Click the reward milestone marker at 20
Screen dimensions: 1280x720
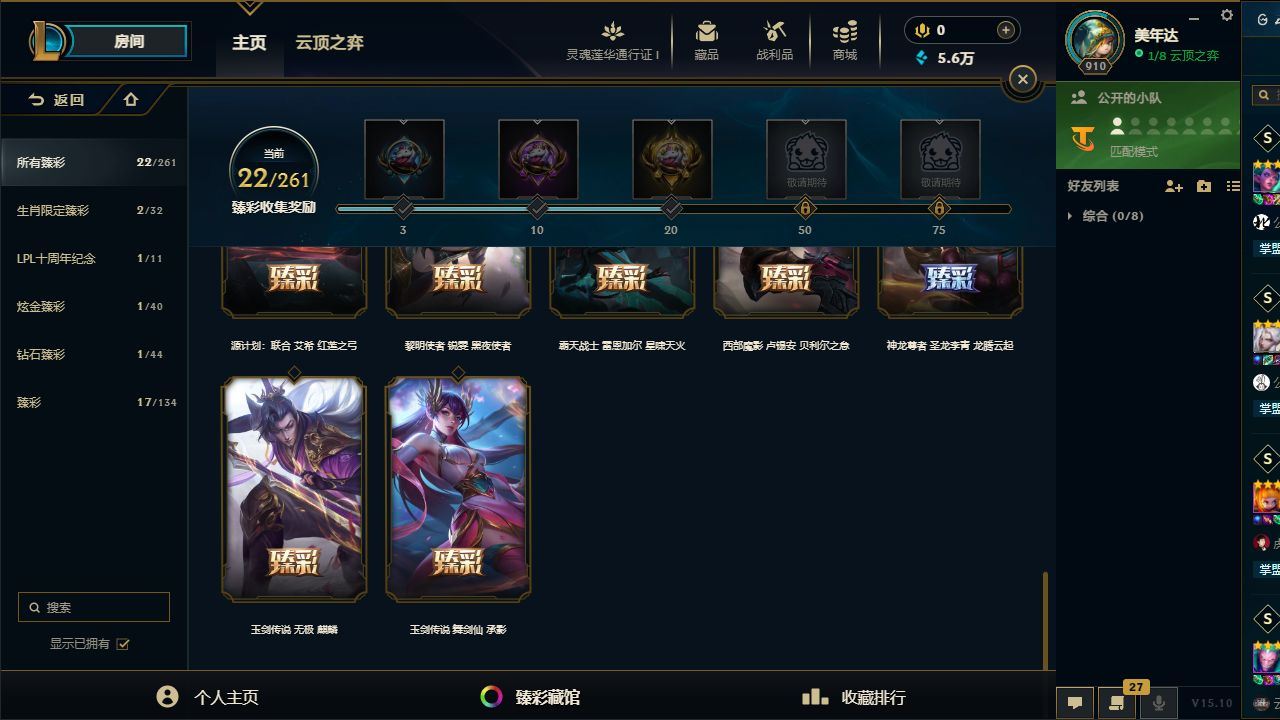(671, 208)
